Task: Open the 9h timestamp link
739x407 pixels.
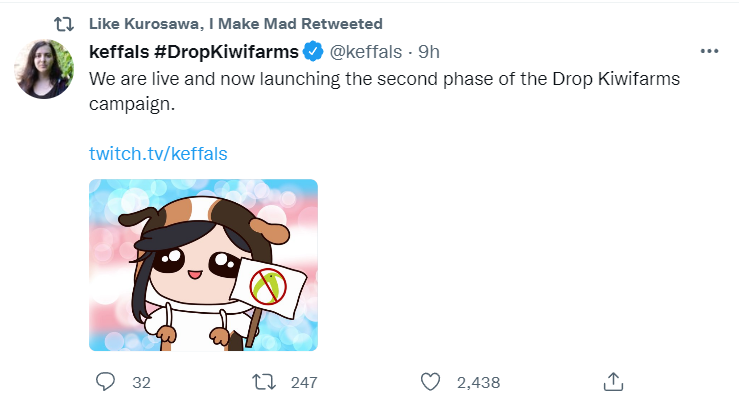Action: point(429,50)
